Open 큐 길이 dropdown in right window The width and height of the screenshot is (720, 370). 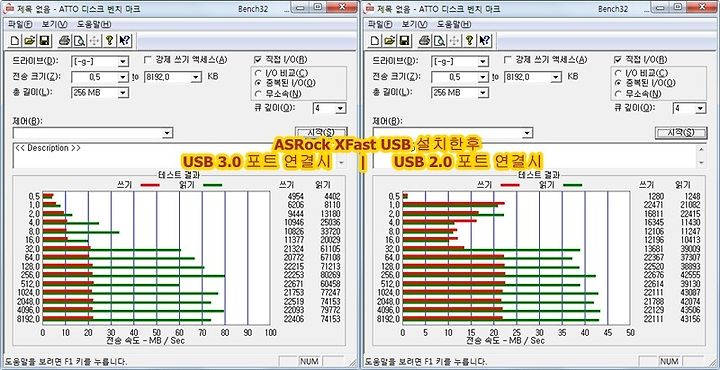coord(700,109)
